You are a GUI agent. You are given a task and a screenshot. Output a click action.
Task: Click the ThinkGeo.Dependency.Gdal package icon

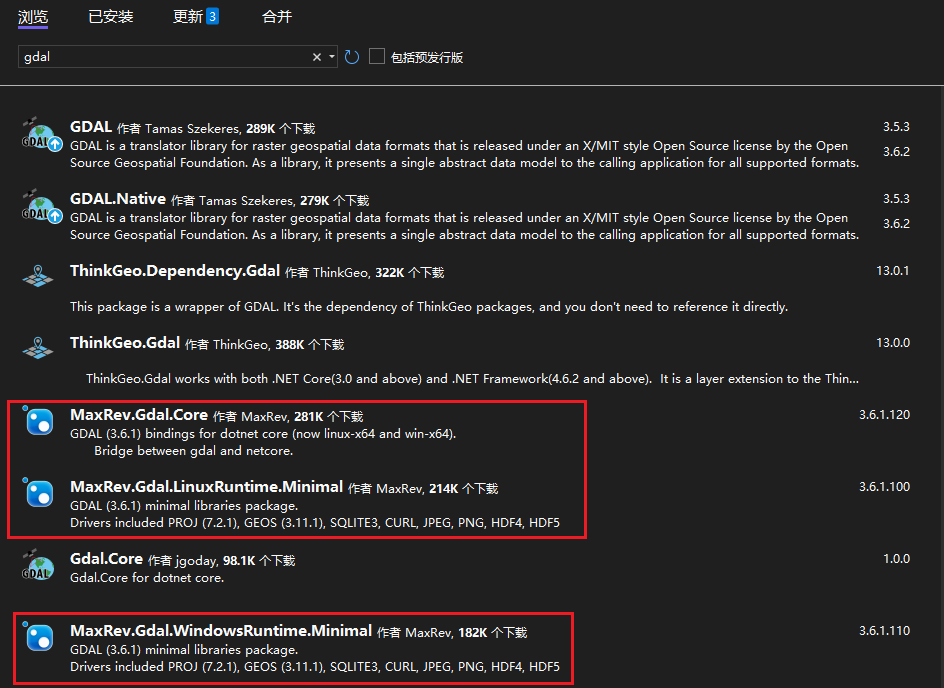click(38, 277)
